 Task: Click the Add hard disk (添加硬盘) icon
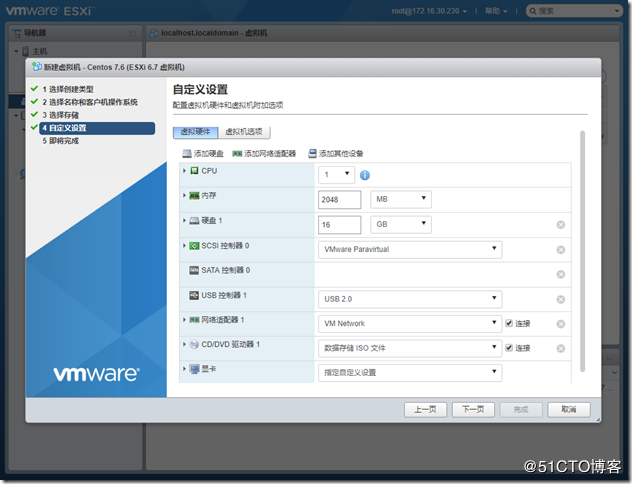(x=187, y=154)
